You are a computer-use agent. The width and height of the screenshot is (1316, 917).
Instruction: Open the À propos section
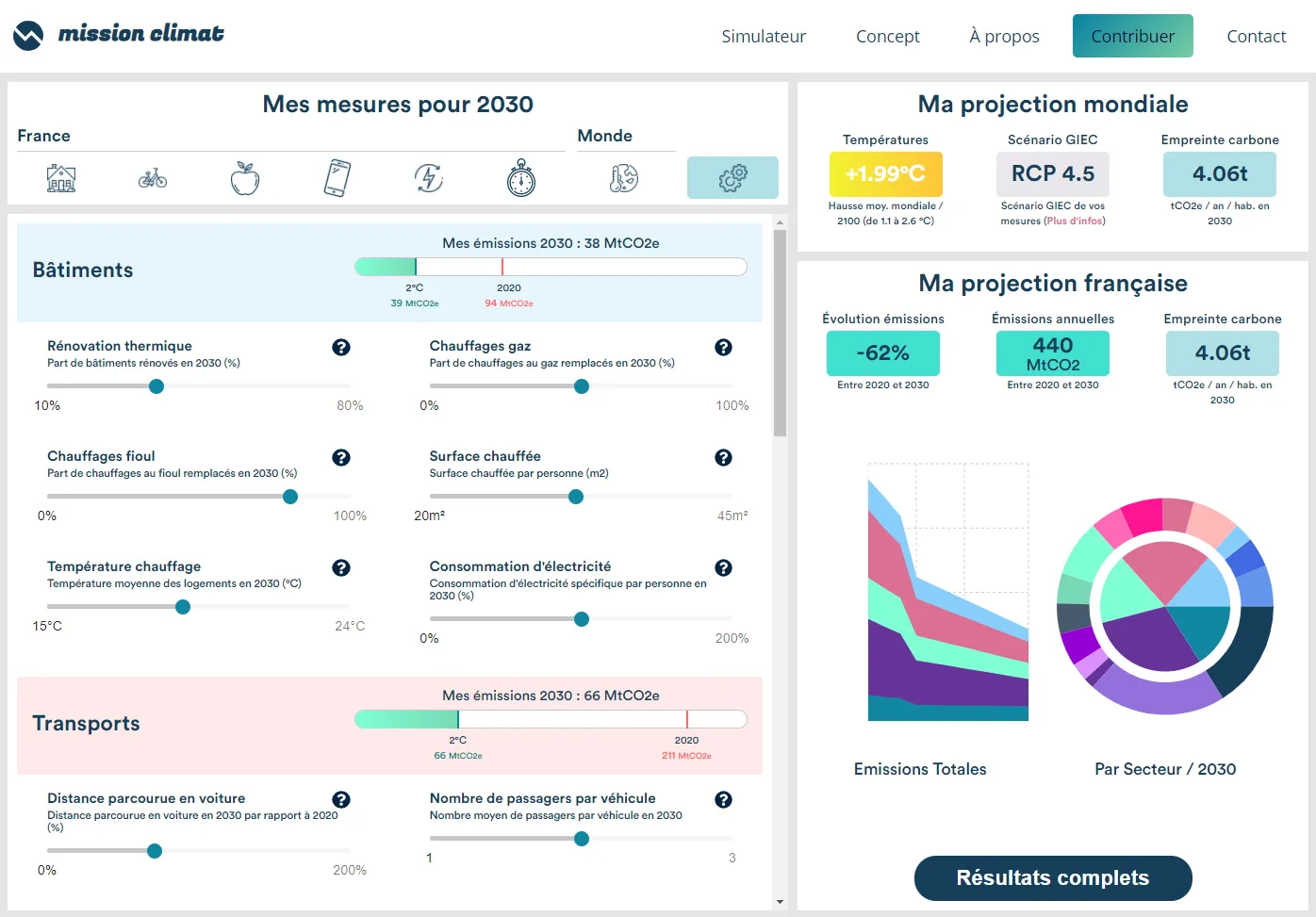pos(1003,36)
